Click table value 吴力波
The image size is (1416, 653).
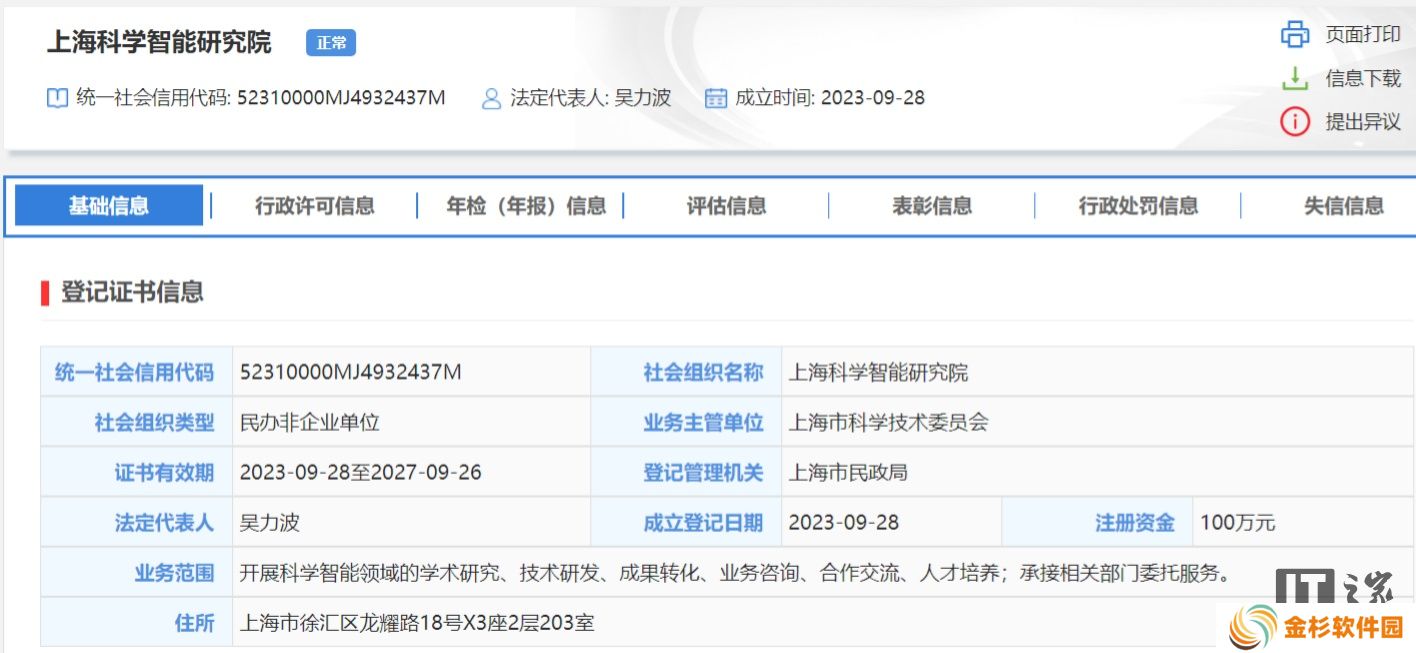(x=270, y=522)
